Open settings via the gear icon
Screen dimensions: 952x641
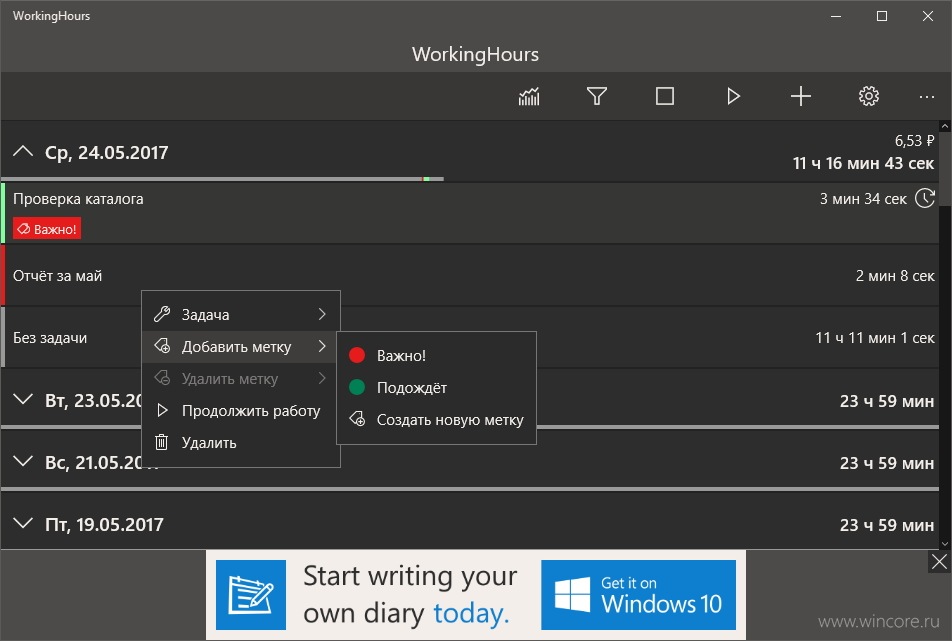[869, 96]
